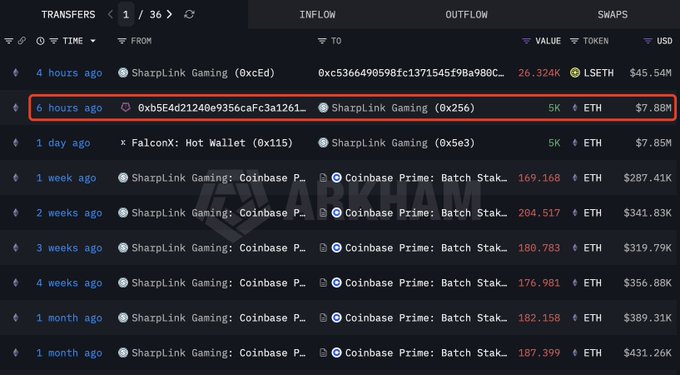Click the FalconX logo icon
680x375 pixels.
click(x=123, y=143)
